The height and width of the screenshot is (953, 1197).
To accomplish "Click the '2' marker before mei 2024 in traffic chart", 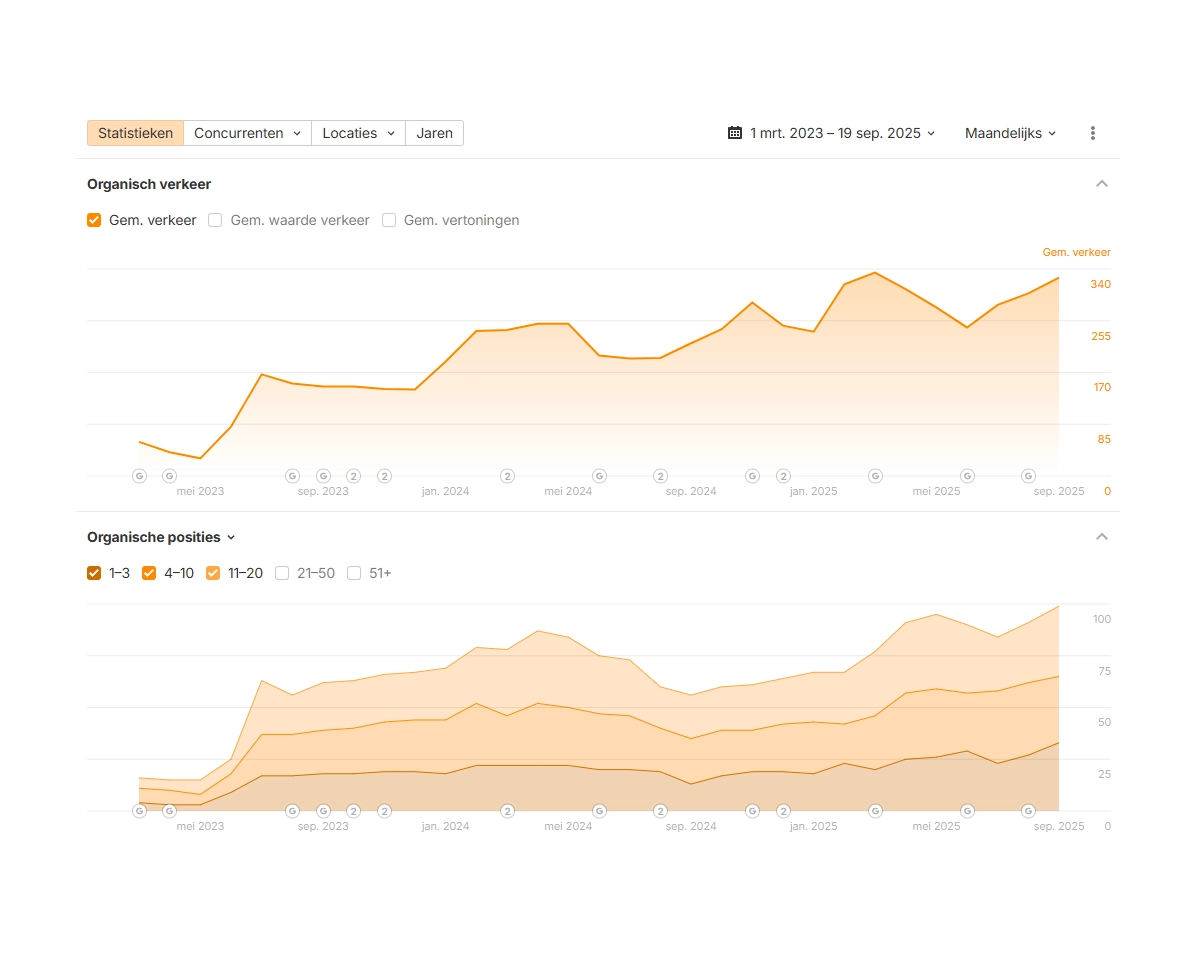I will (x=507, y=476).
